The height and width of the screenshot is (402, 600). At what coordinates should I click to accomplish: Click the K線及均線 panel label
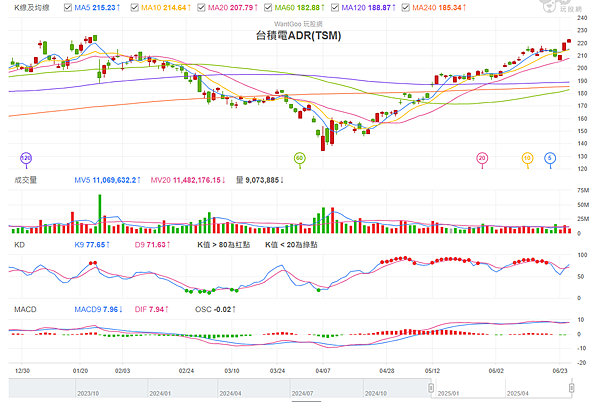pos(32,8)
